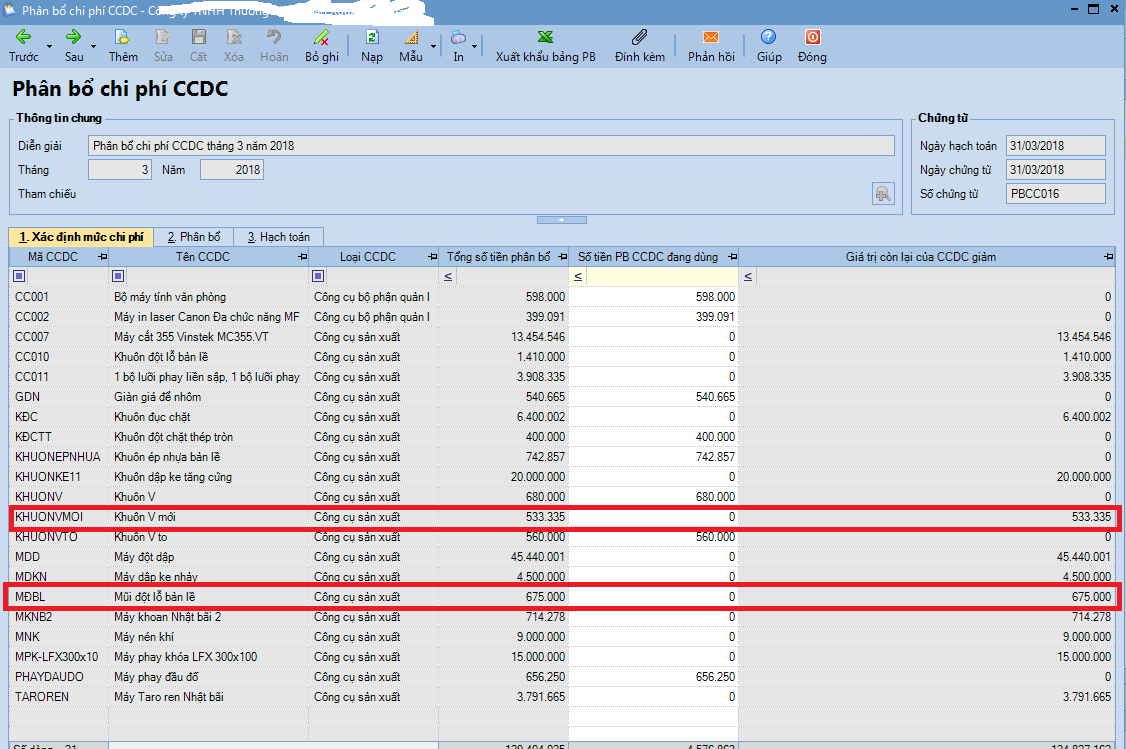Image resolution: width=1126 pixels, height=749 pixels.
Task: Pin the Loại CCDC column
Action: tap(432, 257)
